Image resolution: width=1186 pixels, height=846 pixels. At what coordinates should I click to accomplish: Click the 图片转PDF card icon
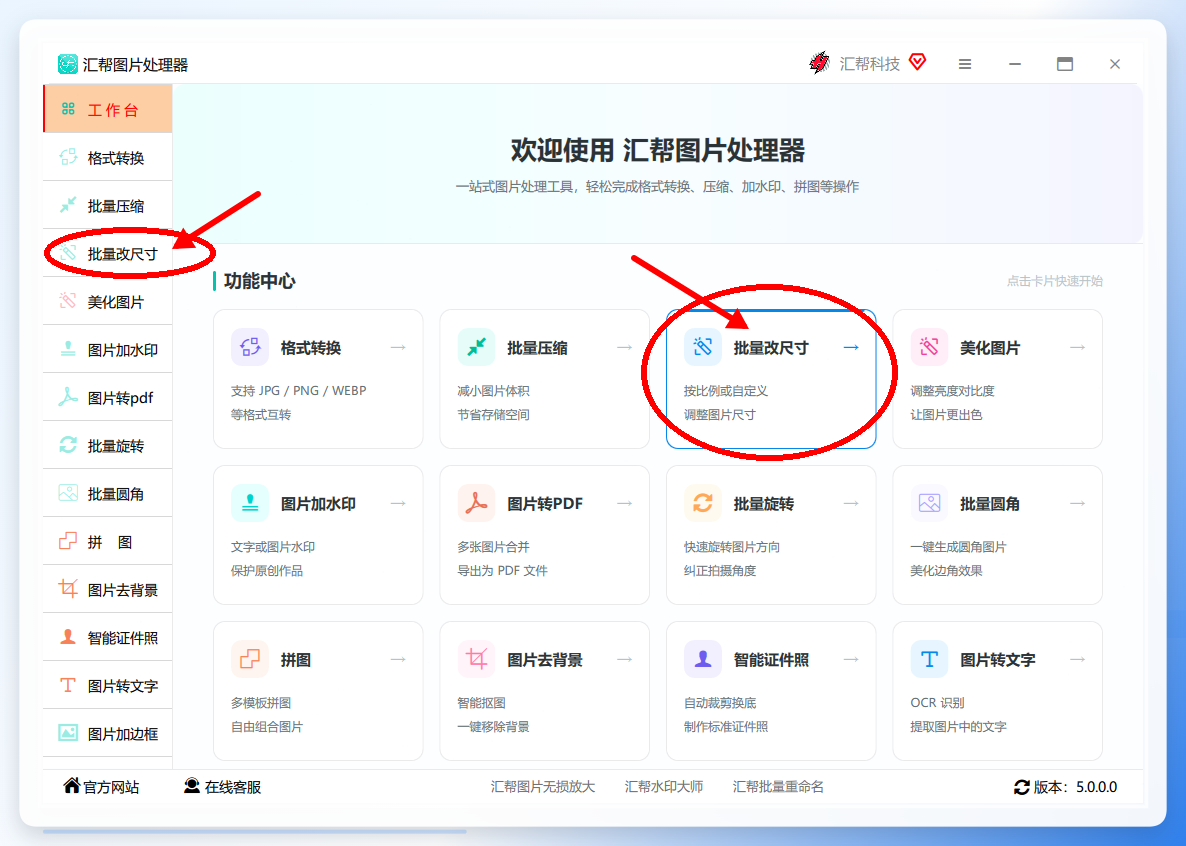point(477,503)
